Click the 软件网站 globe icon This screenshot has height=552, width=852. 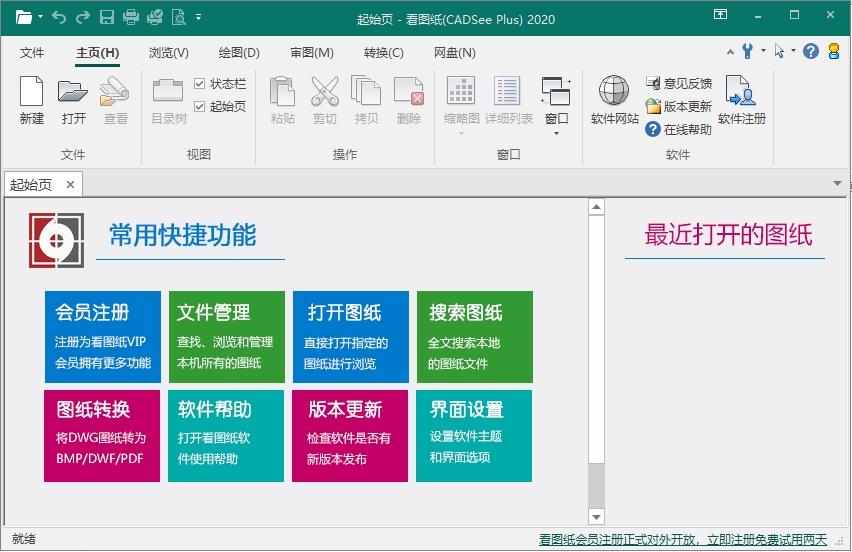tap(614, 92)
